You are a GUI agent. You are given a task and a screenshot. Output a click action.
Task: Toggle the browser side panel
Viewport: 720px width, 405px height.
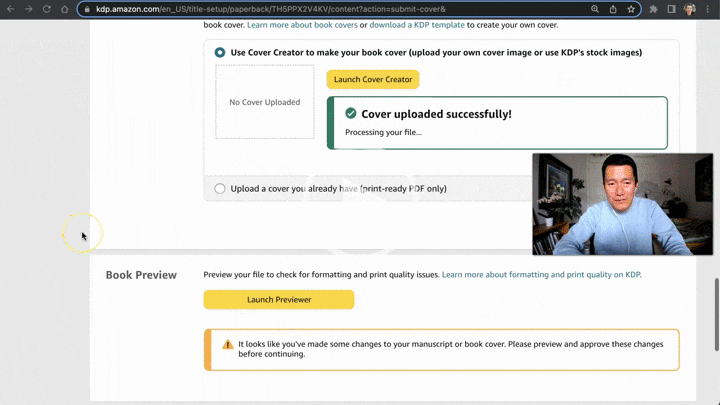coord(671,9)
